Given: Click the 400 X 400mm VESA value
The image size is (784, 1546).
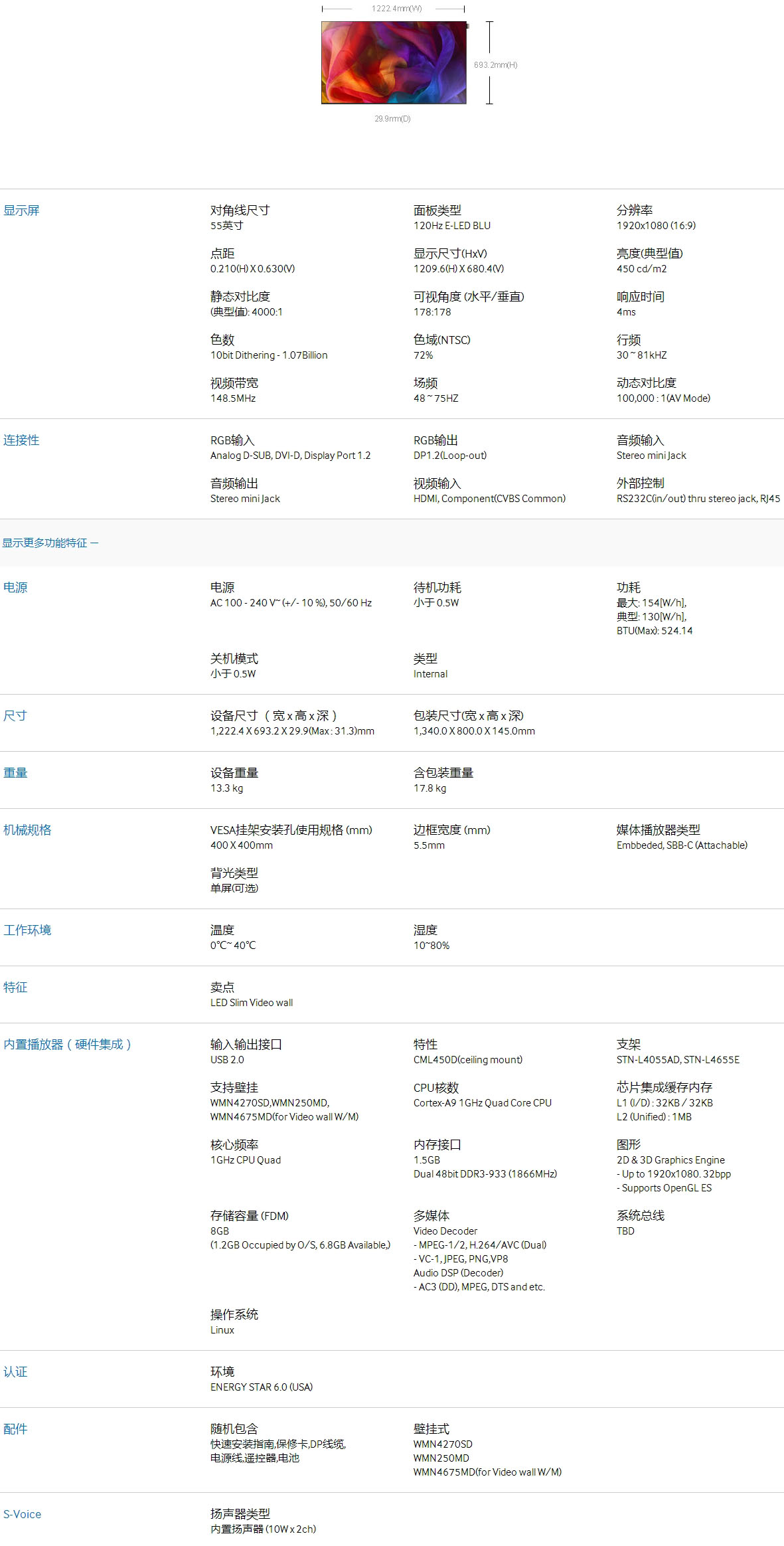Looking at the screenshot, I should pos(242,845).
